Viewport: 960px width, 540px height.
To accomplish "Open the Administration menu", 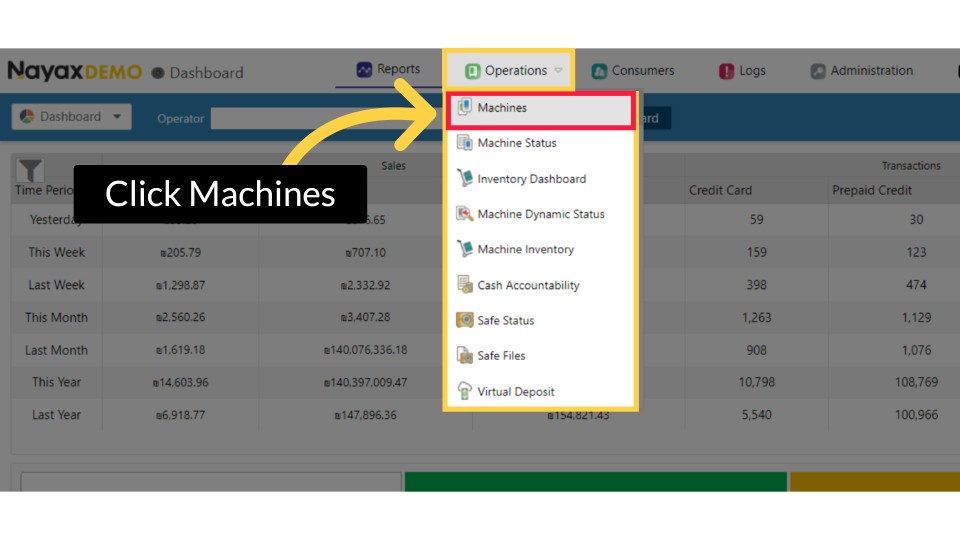I will click(861, 71).
